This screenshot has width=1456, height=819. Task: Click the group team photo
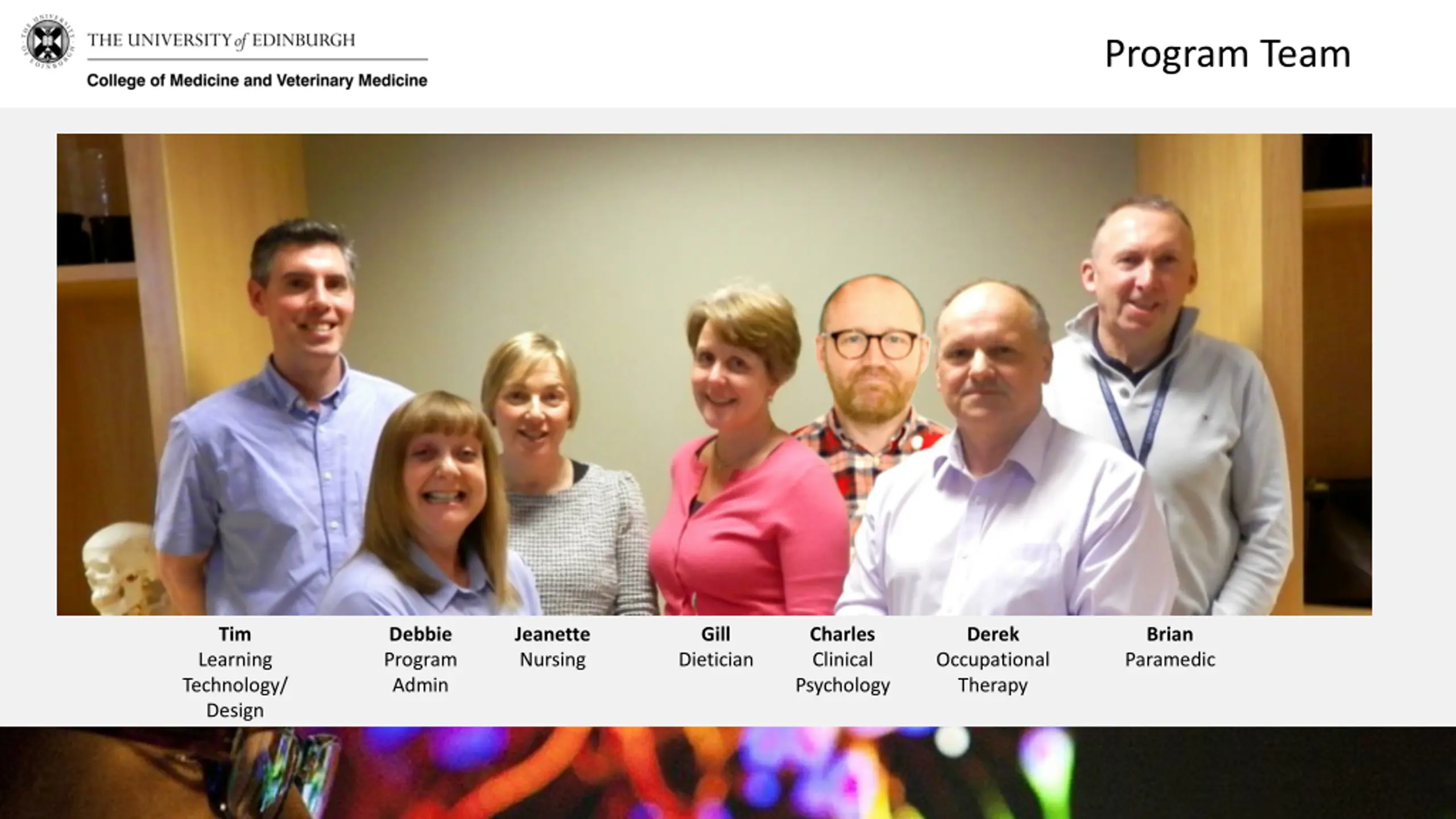pyautogui.click(x=714, y=374)
